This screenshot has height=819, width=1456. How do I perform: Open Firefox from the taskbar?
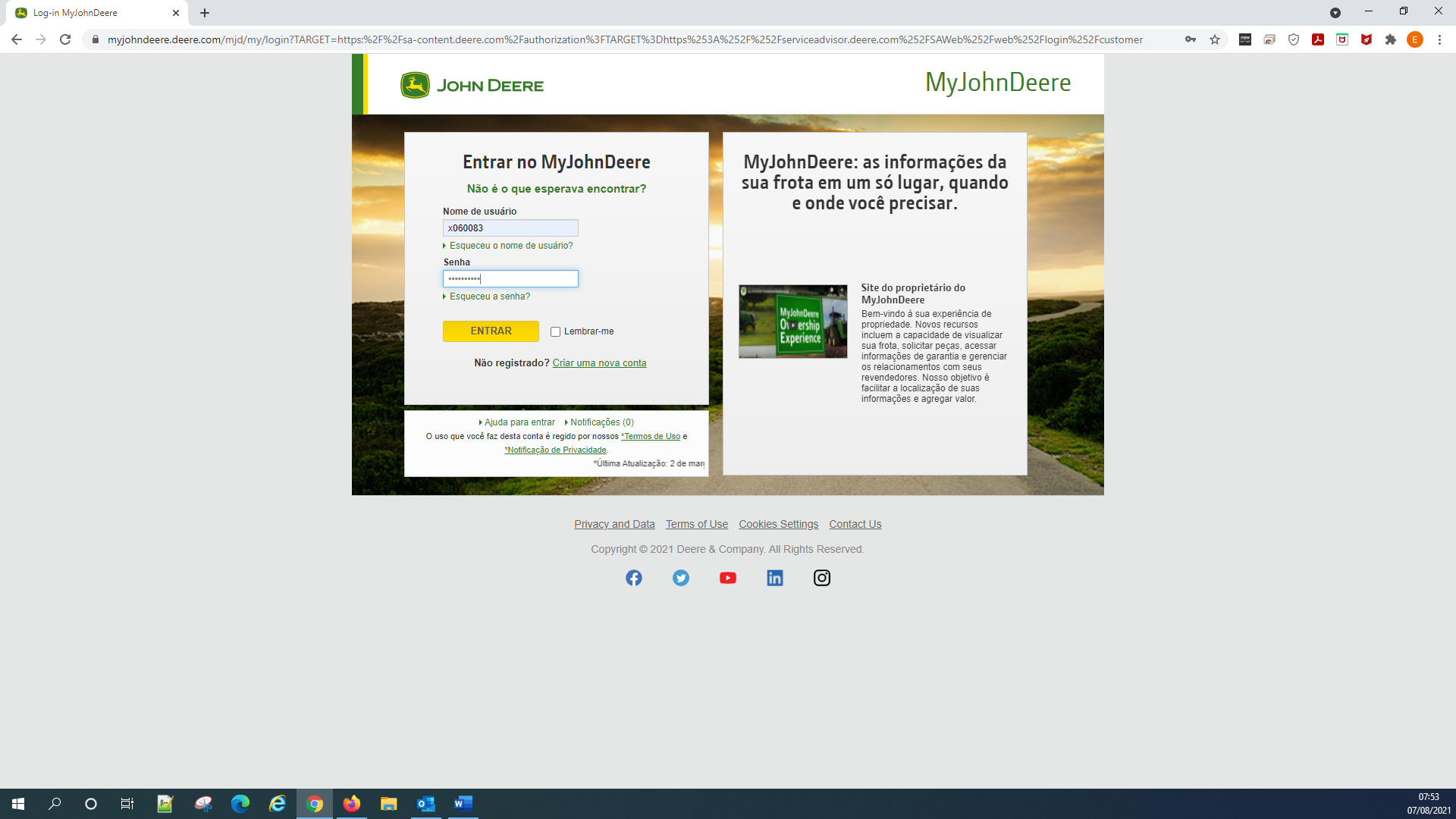pos(352,804)
